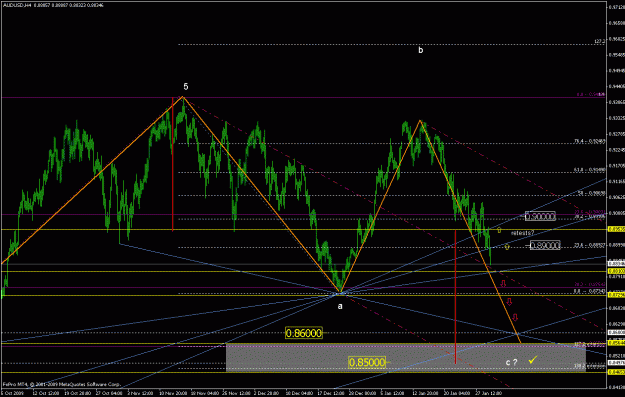Select the gray shaded target rectangle

406,358
